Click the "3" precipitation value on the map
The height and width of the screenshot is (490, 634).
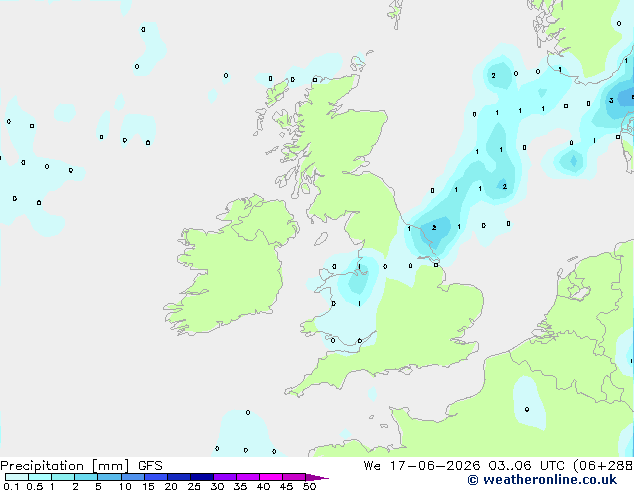[611, 100]
